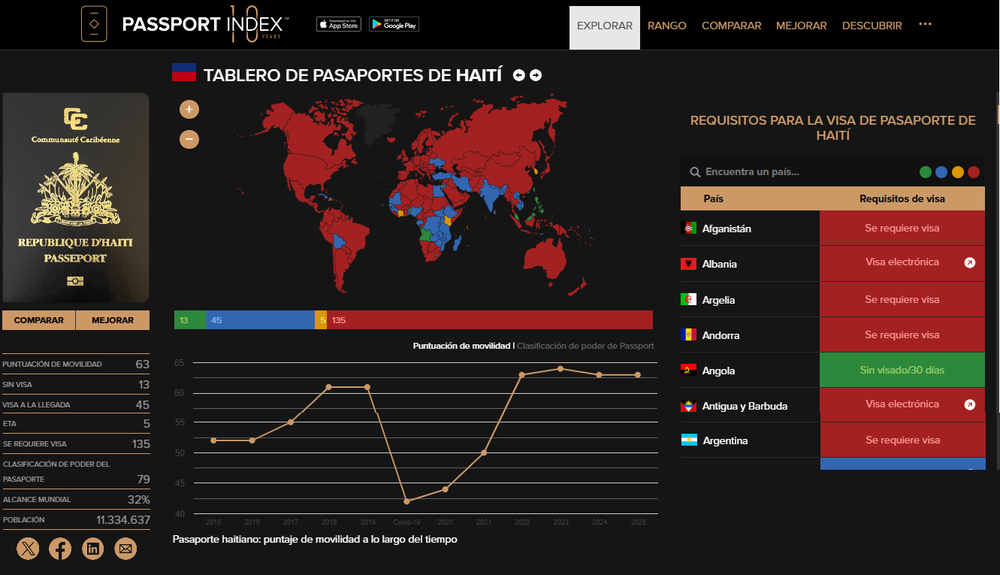Click the Passport Index phone logo icon

[94, 24]
